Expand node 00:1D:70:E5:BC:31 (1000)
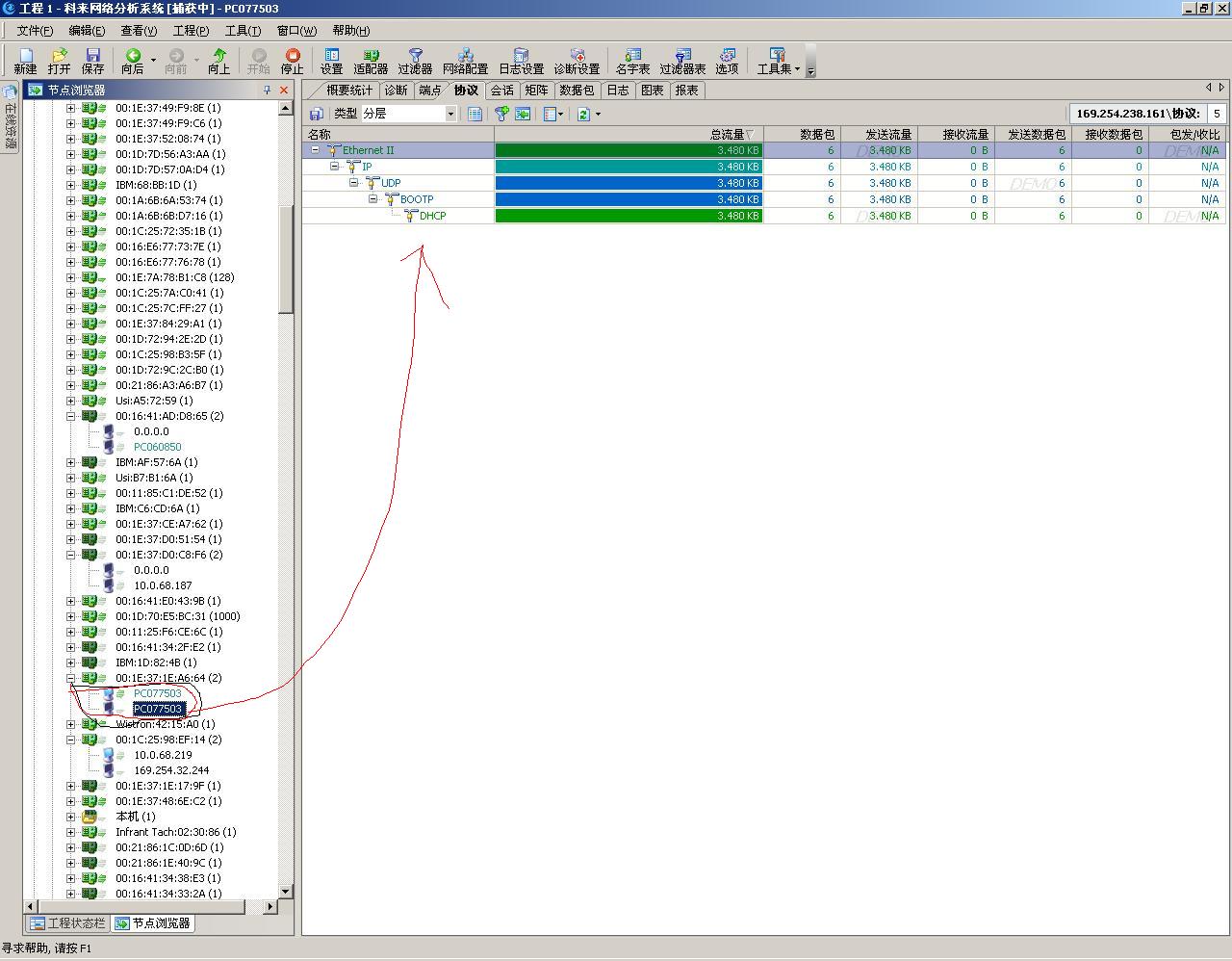 [x=70, y=616]
